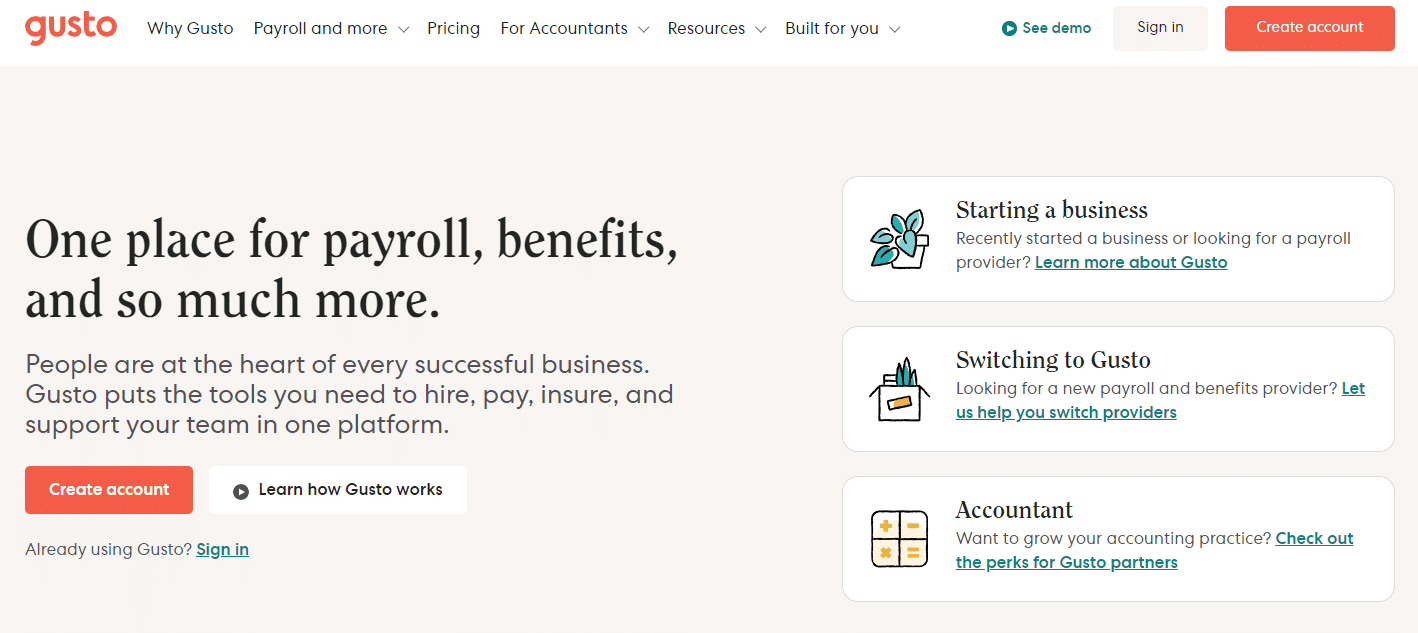The height and width of the screenshot is (633, 1418).
Task: Click Let us help you switch providers
Action: pyautogui.click(x=1066, y=412)
